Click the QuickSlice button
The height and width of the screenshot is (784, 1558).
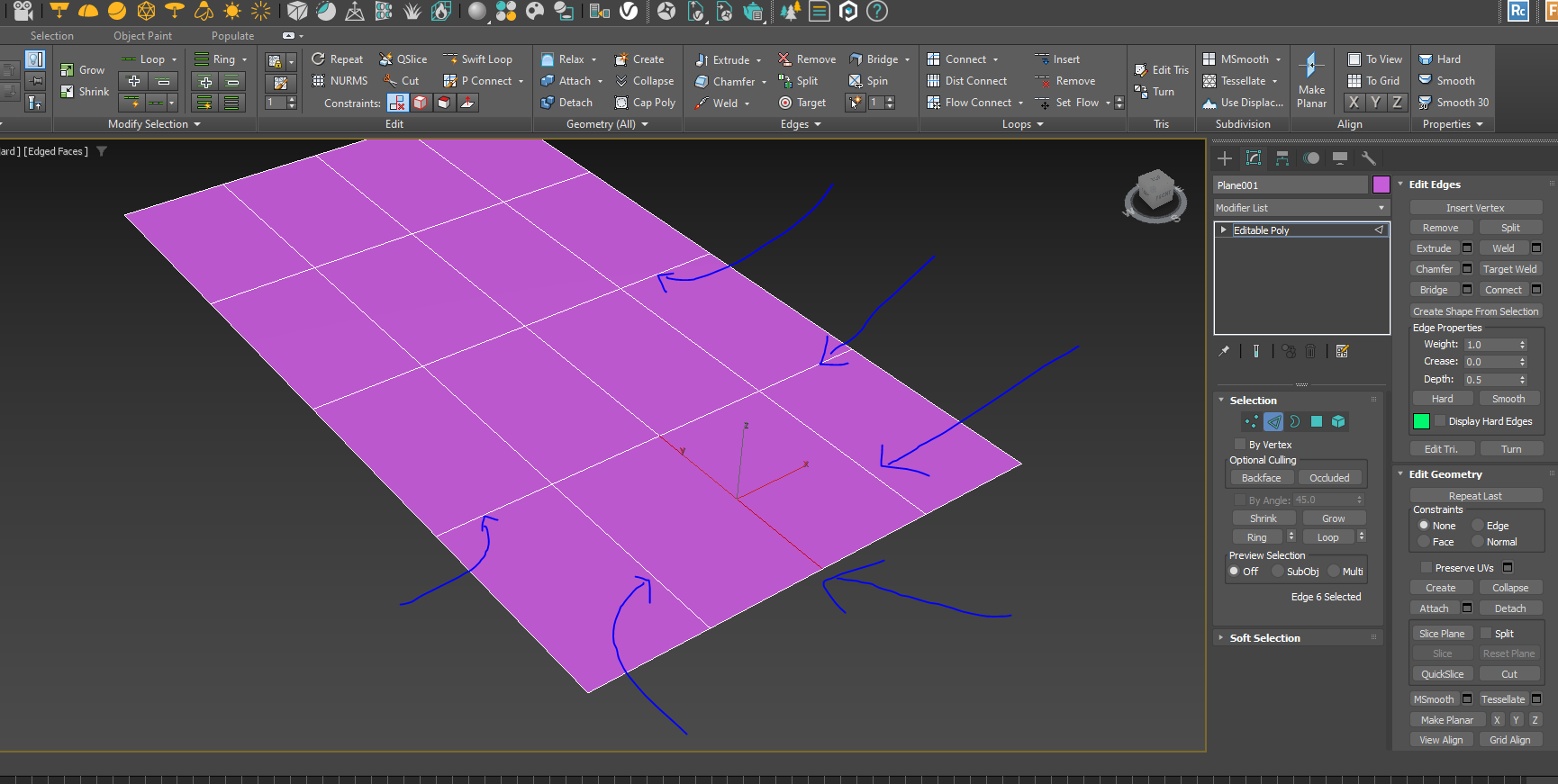(1442, 674)
